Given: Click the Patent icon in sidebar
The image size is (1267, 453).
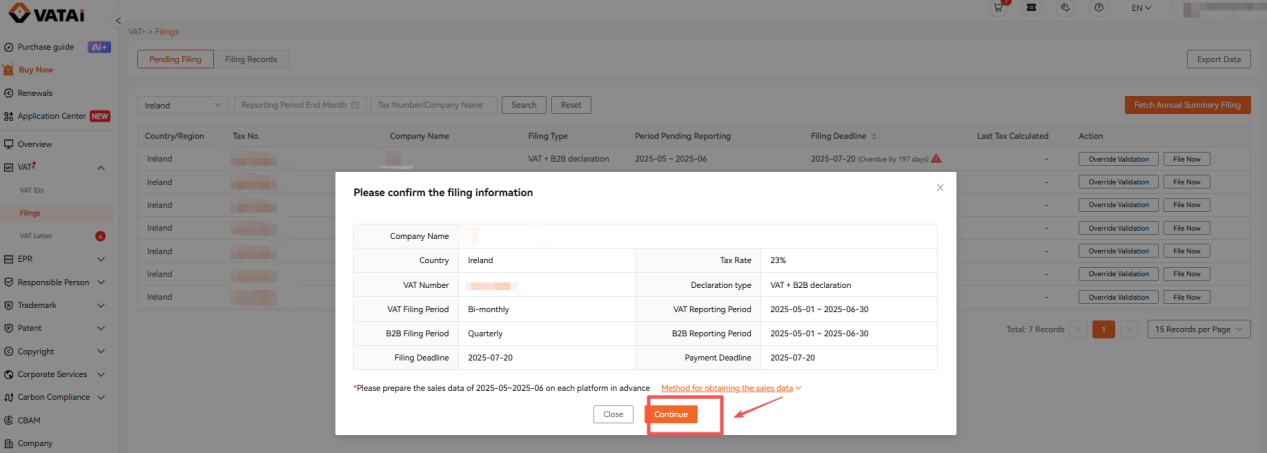Looking at the screenshot, I should pos(9,328).
